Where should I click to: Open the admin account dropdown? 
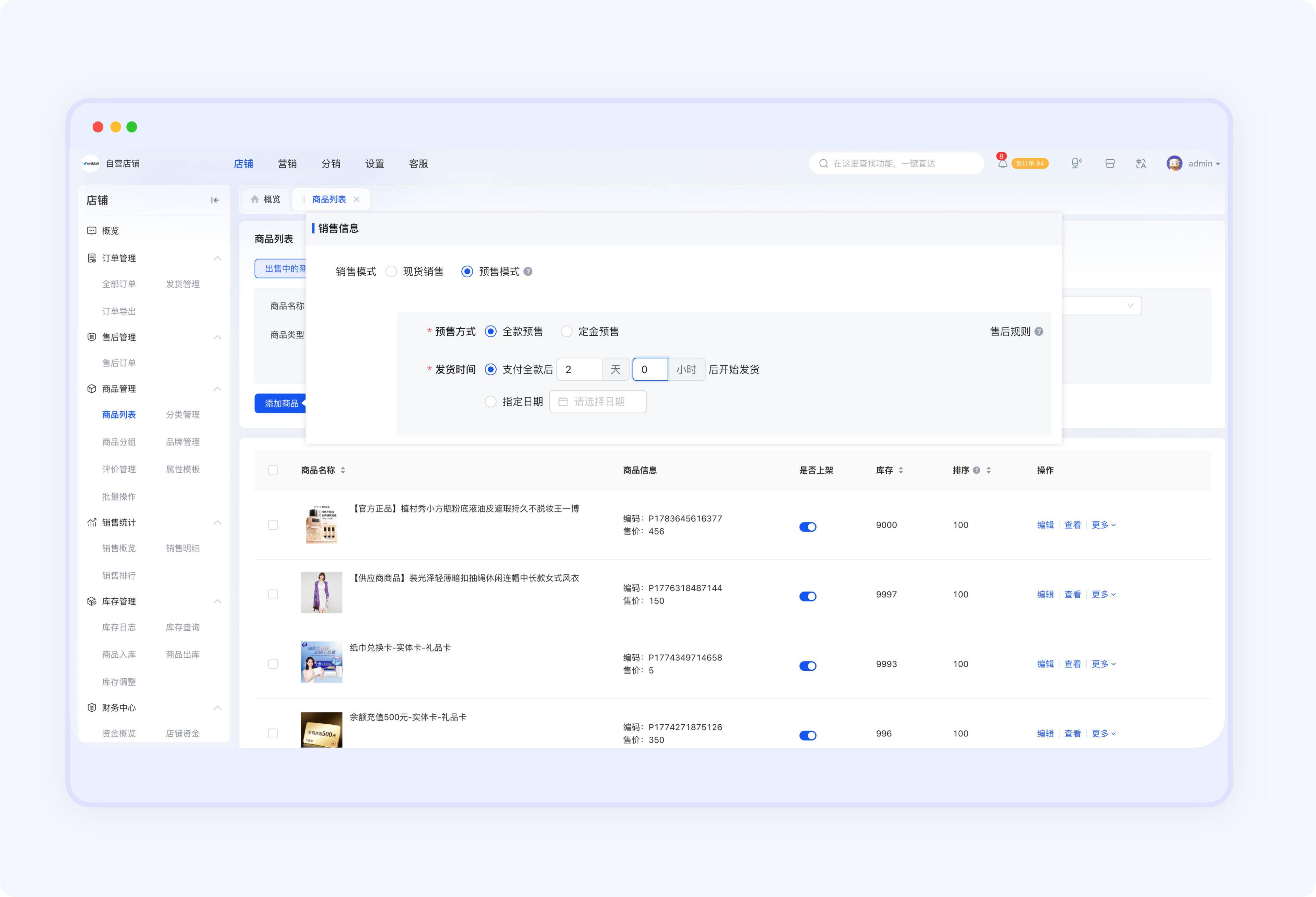1194,164
